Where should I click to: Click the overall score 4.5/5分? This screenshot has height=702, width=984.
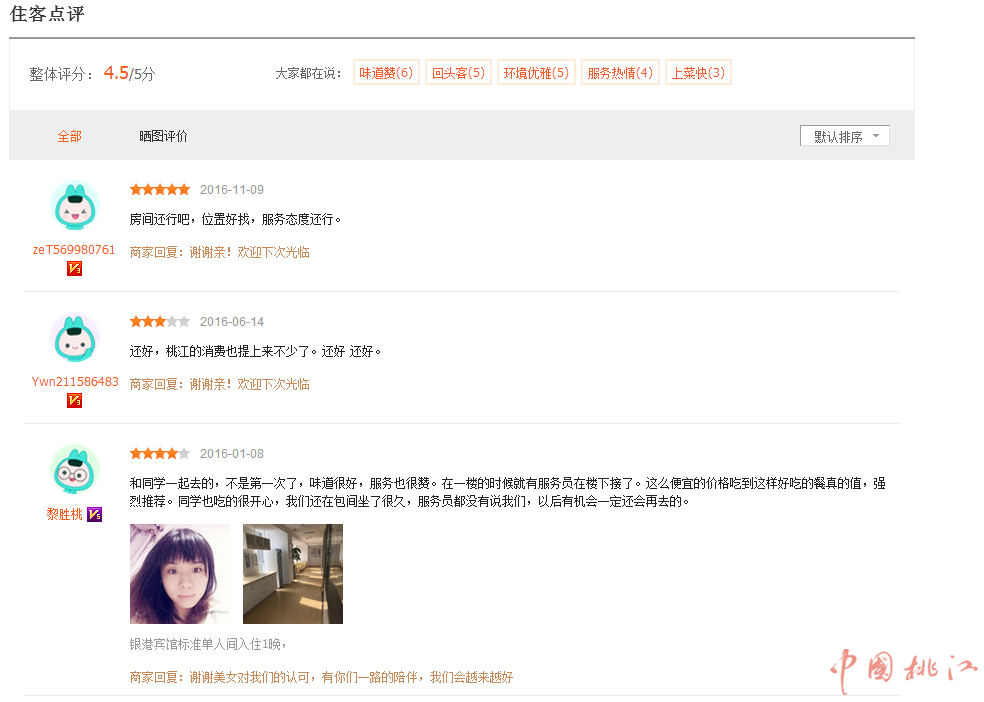[129, 73]
